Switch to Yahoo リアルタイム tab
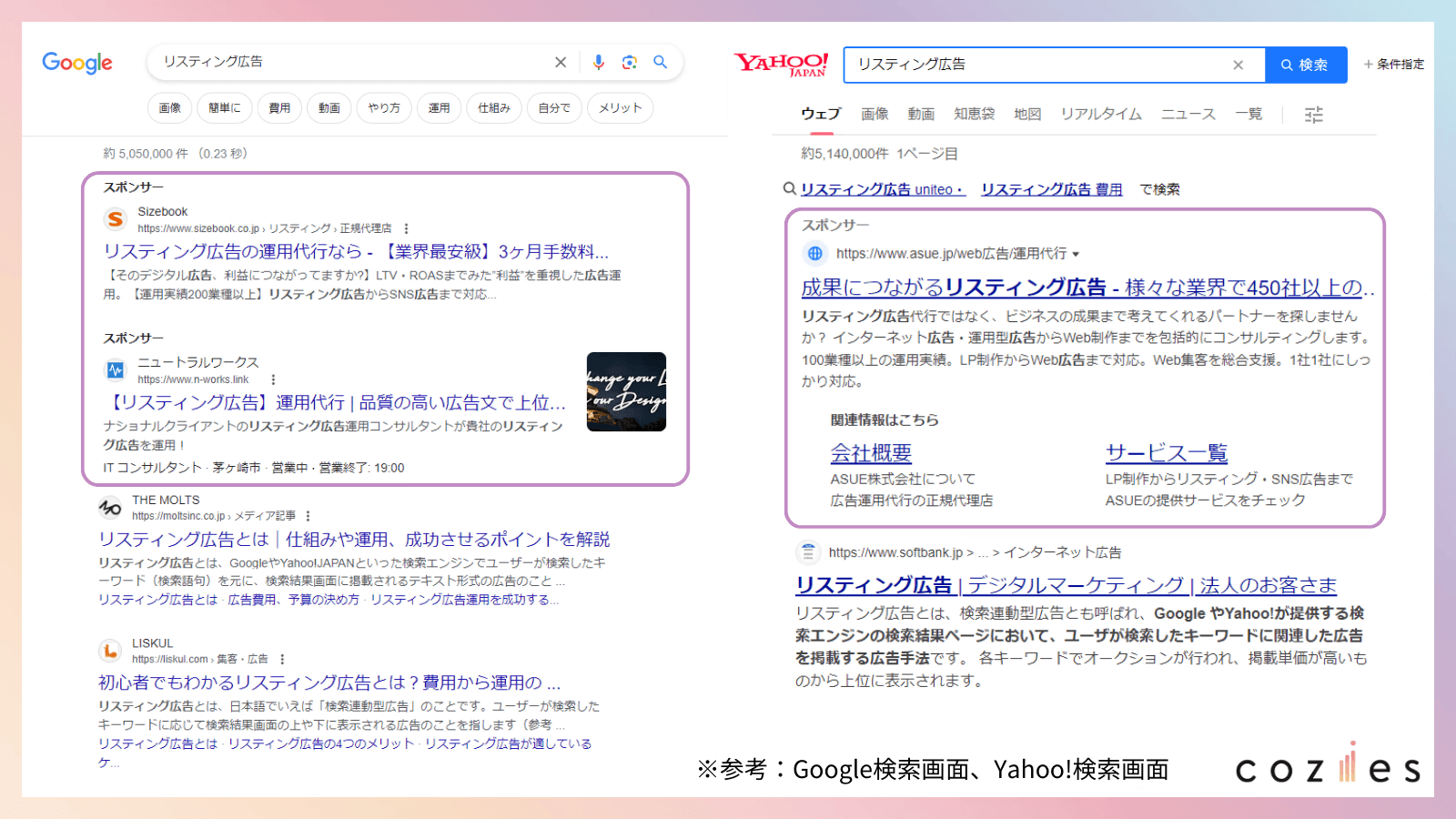The height and width of the screenshot is (819, 1456). [1101, 114]
